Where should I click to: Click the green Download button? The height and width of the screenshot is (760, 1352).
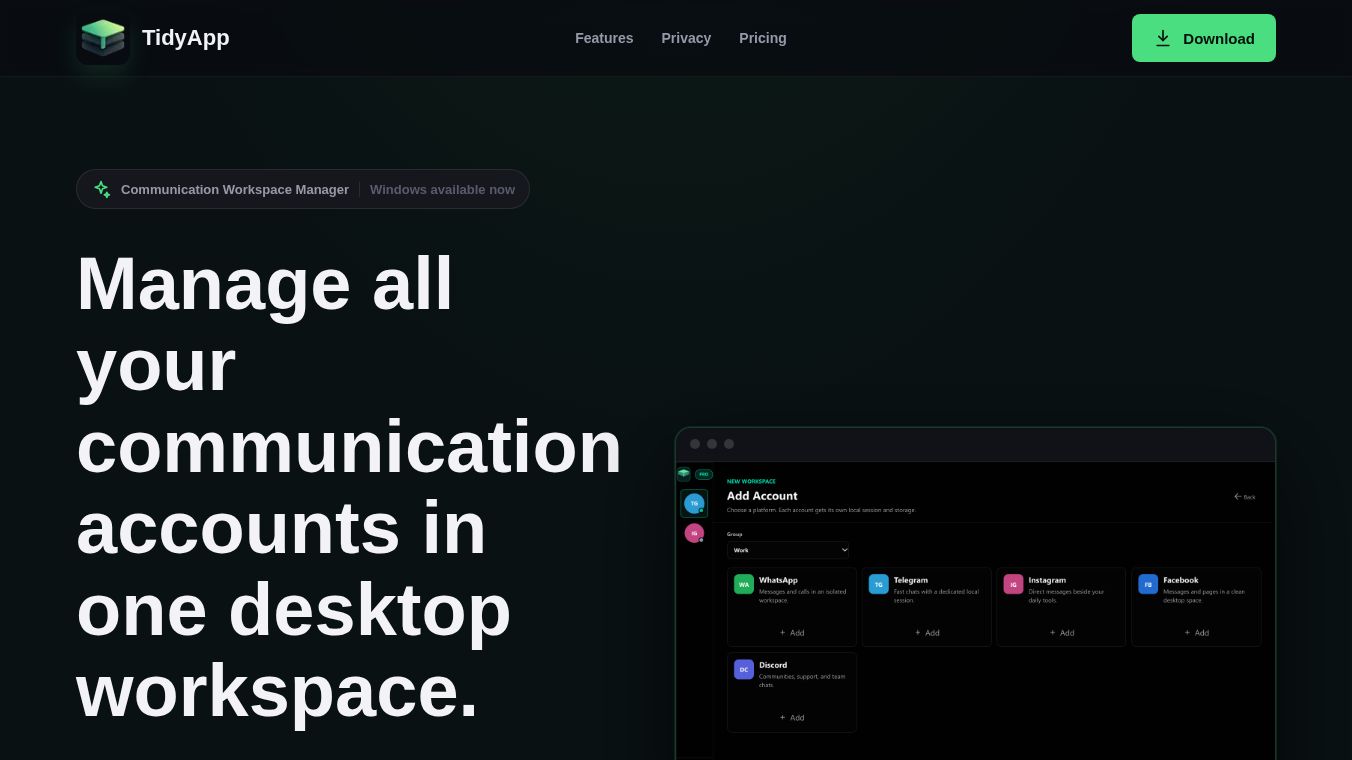coord(1204,38)
